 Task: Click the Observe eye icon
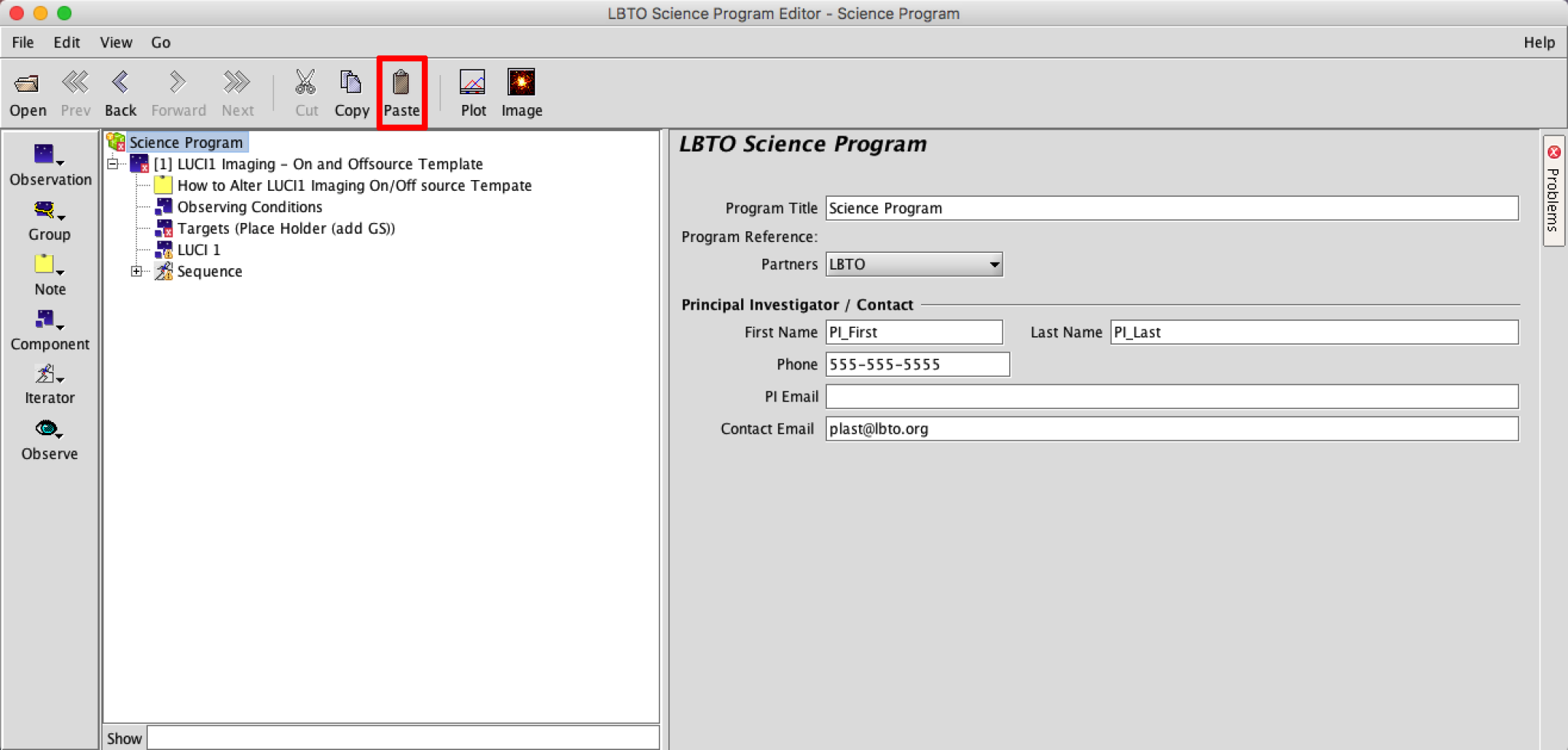coord(46,427)
